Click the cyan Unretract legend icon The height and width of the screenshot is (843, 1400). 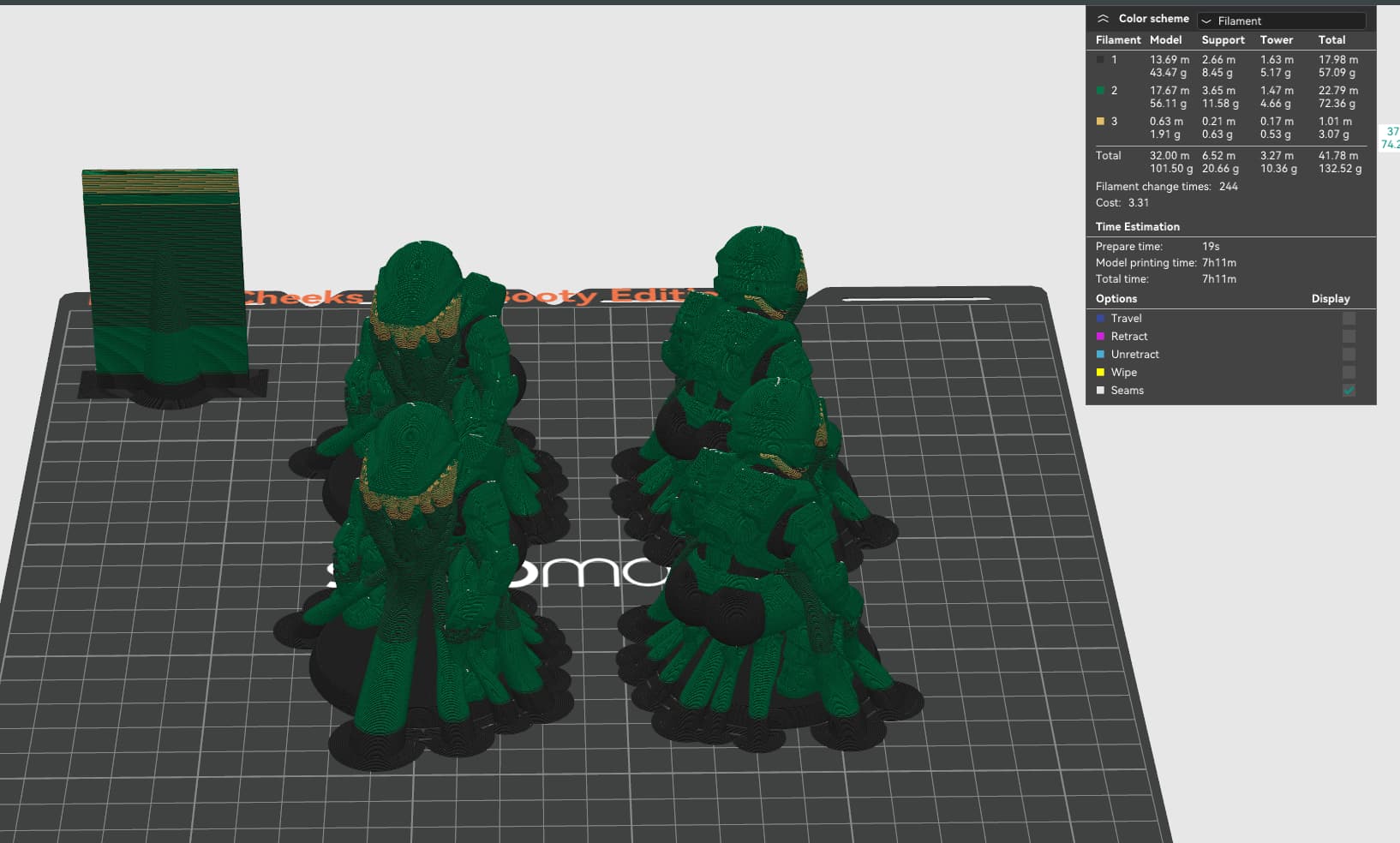click(x=1101, y=354)
